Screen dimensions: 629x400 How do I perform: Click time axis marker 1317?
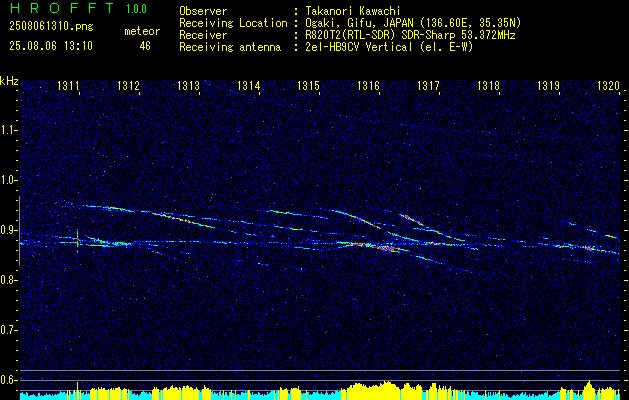pyautogui.click(x=428, y=86)
